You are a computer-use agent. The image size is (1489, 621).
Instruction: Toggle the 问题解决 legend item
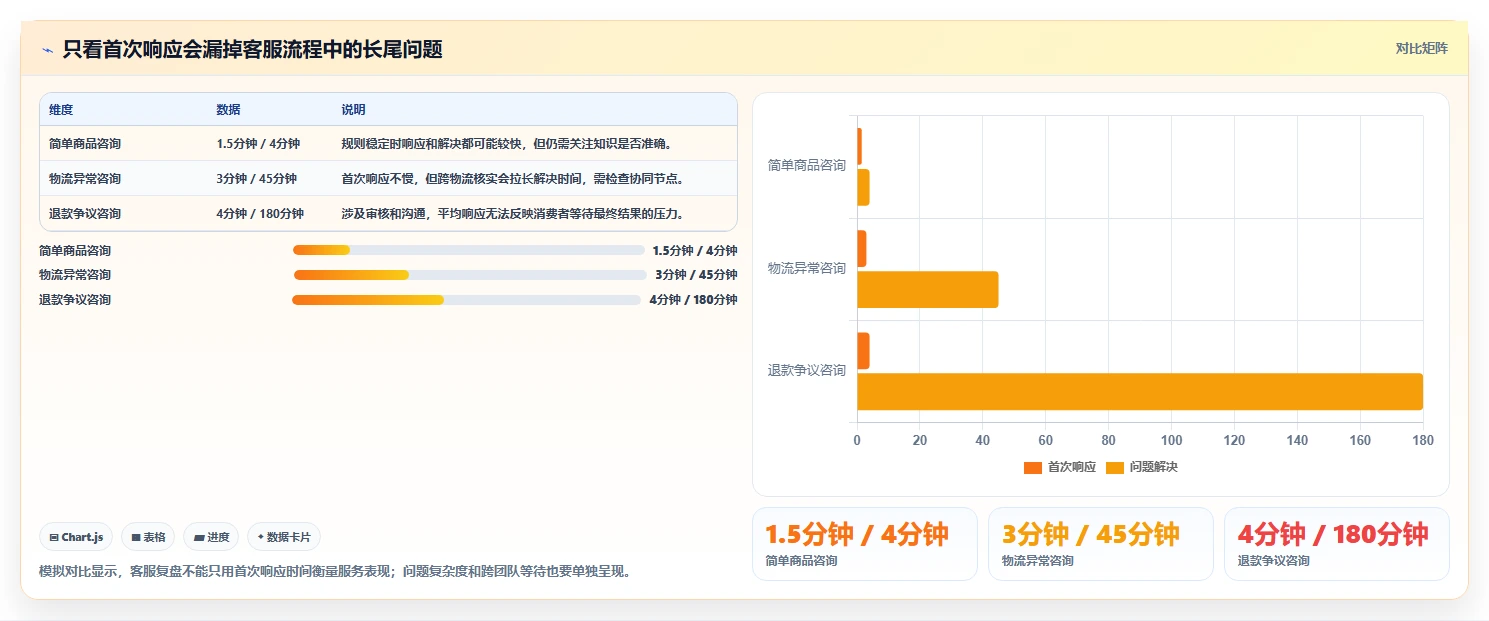click(1142, 467)
